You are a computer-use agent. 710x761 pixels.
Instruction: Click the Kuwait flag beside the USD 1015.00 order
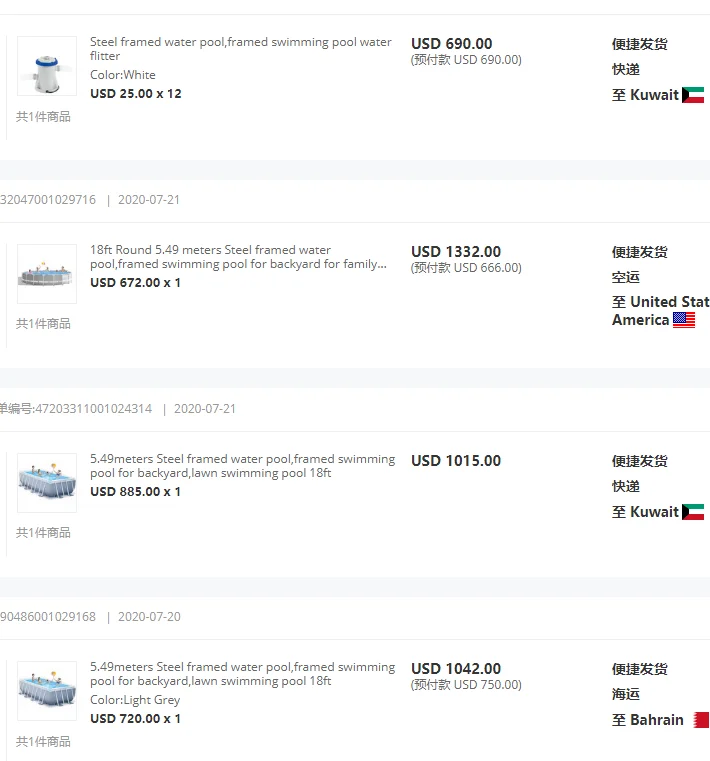(693, 512)
